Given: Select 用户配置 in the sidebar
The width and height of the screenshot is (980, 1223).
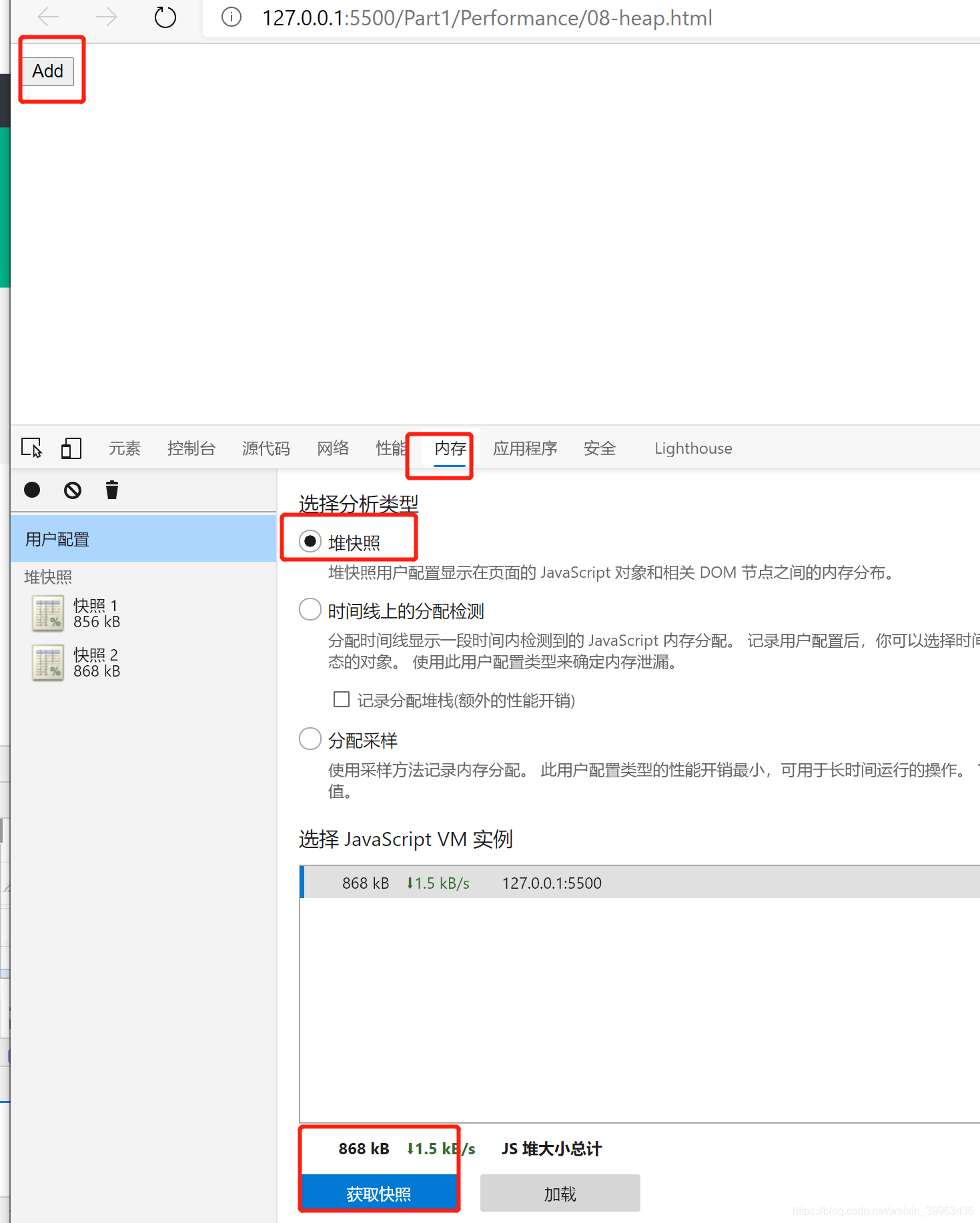Looking at the screenshot, I should (143, 539).
